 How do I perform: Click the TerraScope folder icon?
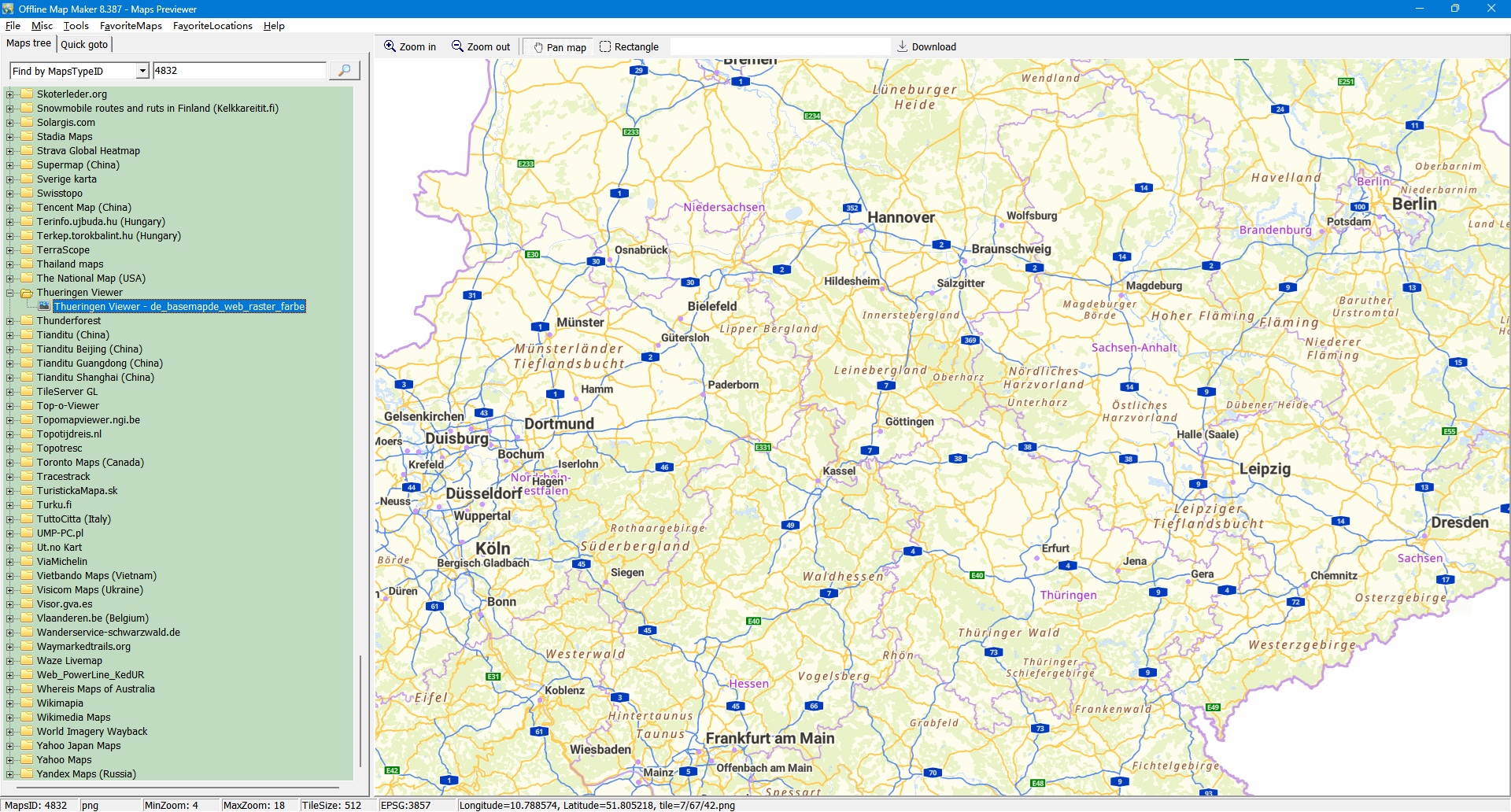tap(27, 250)
